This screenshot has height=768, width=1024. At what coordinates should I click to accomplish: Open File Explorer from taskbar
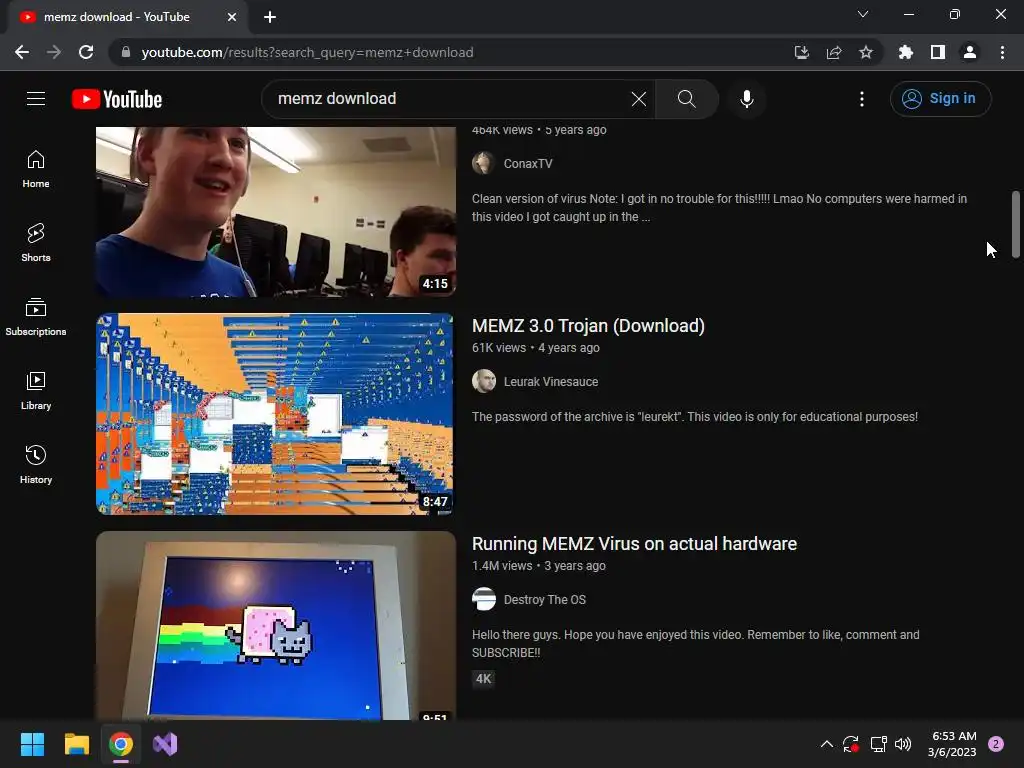coord(76,744)
